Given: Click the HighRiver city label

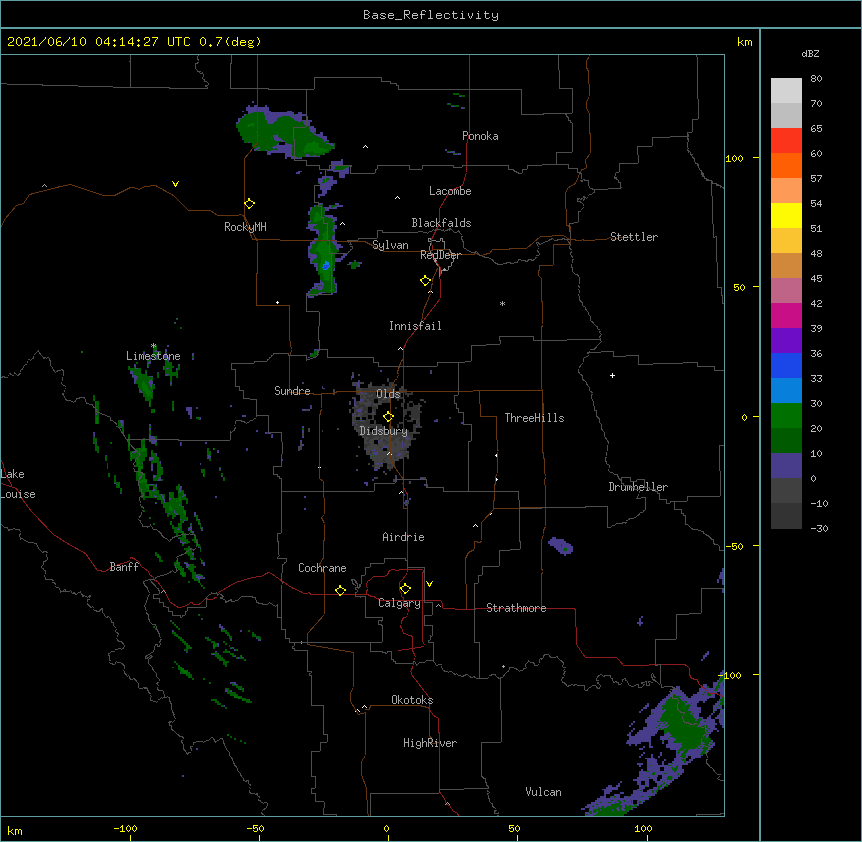Looking at the screenshot, I should tap(430, 743).
